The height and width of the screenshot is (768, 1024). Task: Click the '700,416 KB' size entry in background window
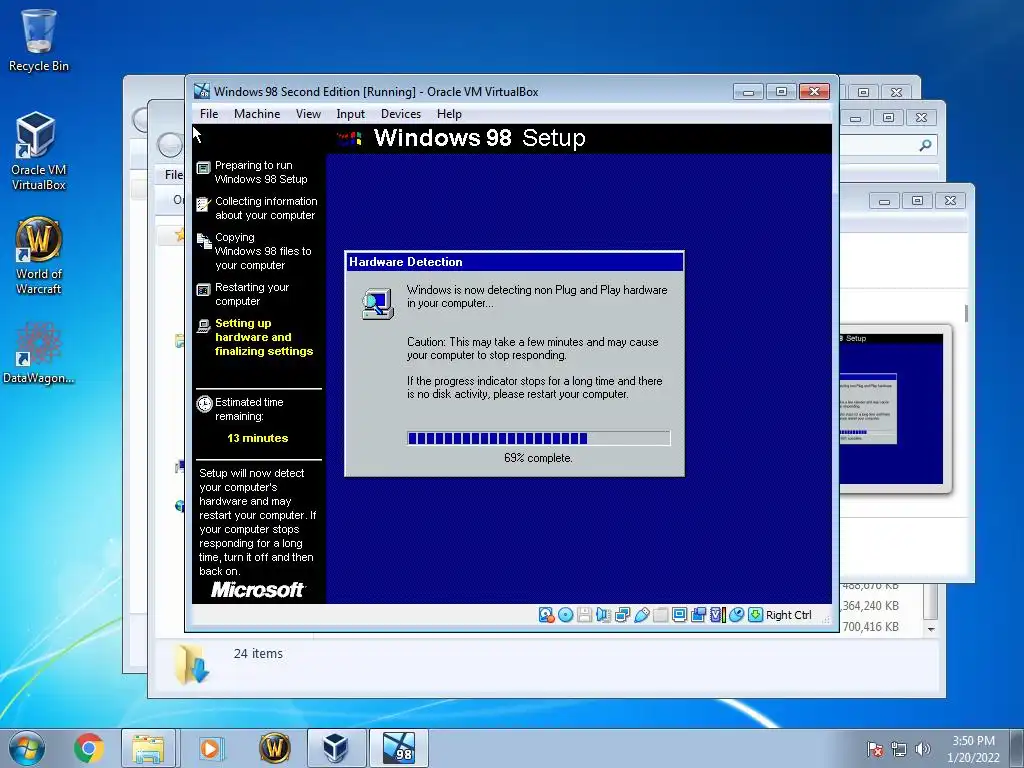click(871, 627)
